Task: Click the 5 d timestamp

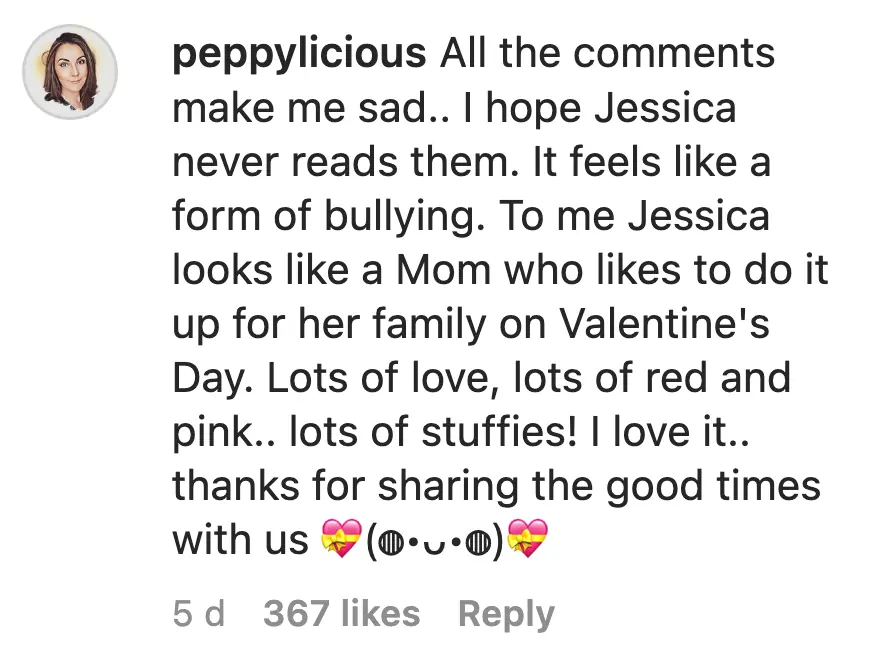Action: tap(199, 613)
